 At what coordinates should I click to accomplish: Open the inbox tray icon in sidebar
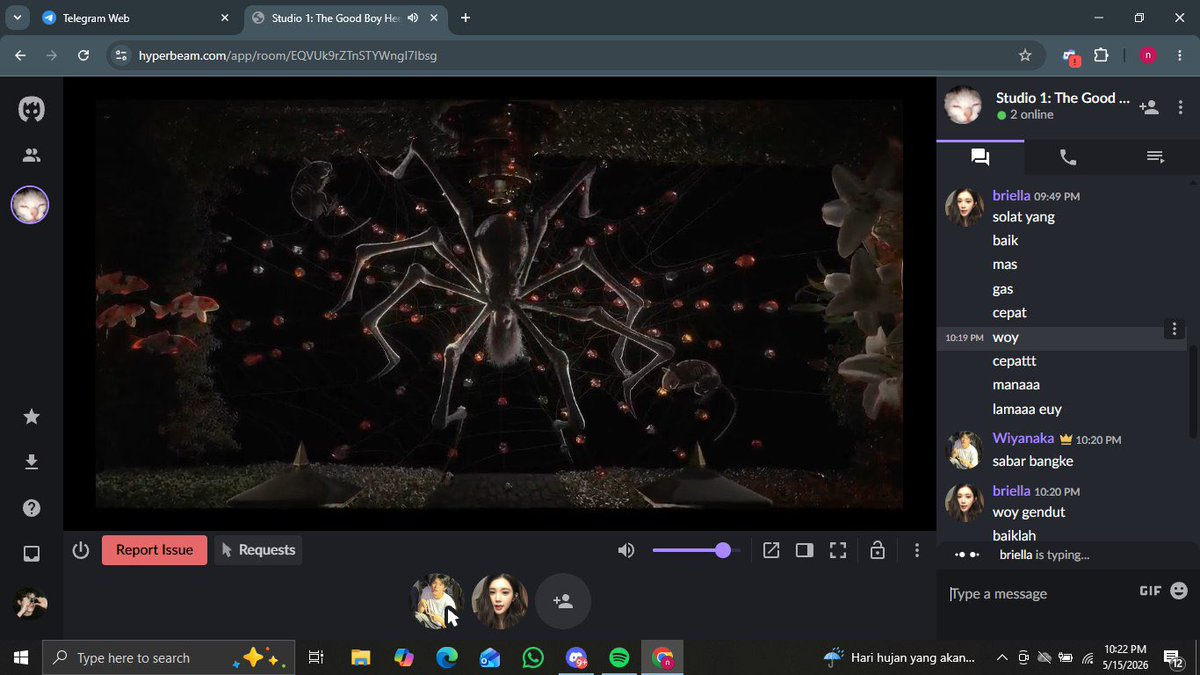[31, 553]
